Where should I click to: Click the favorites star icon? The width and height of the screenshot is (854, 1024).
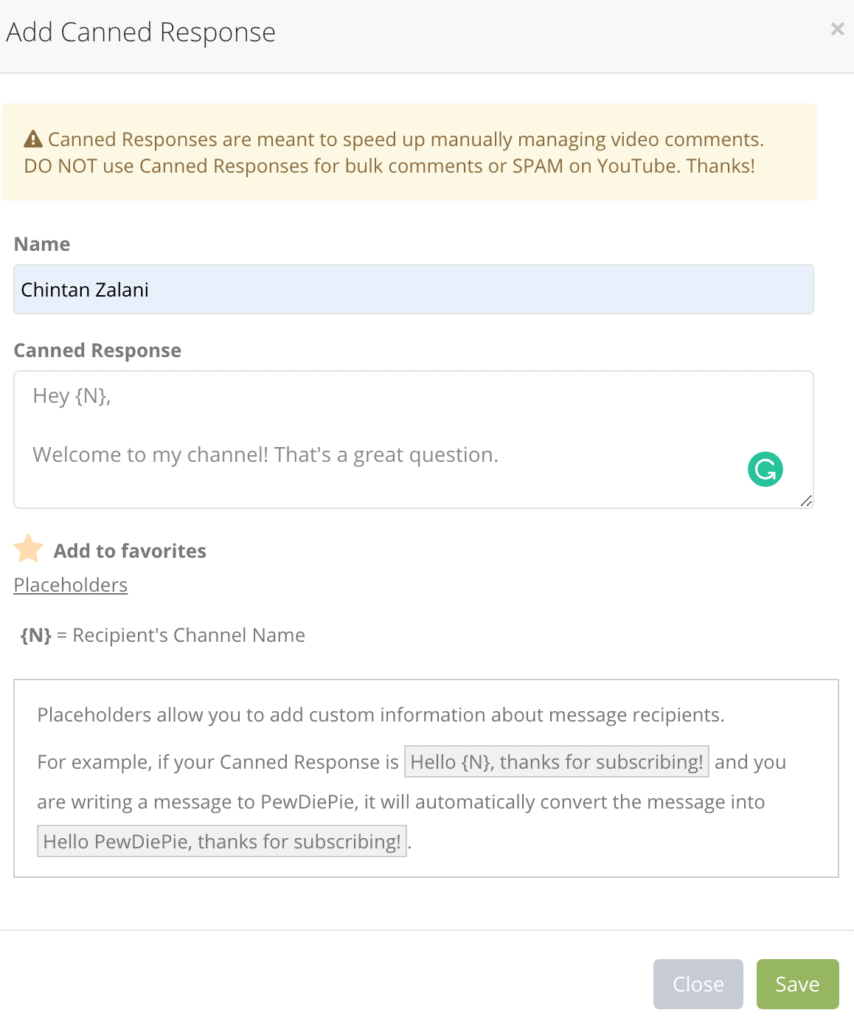28,549
